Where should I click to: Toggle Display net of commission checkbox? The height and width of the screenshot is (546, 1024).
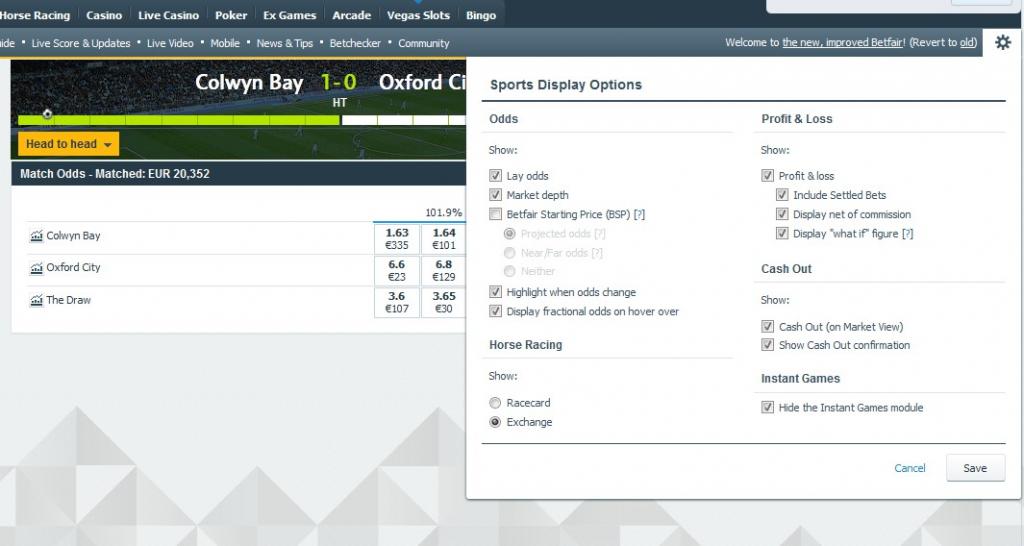tap(782, 214)
